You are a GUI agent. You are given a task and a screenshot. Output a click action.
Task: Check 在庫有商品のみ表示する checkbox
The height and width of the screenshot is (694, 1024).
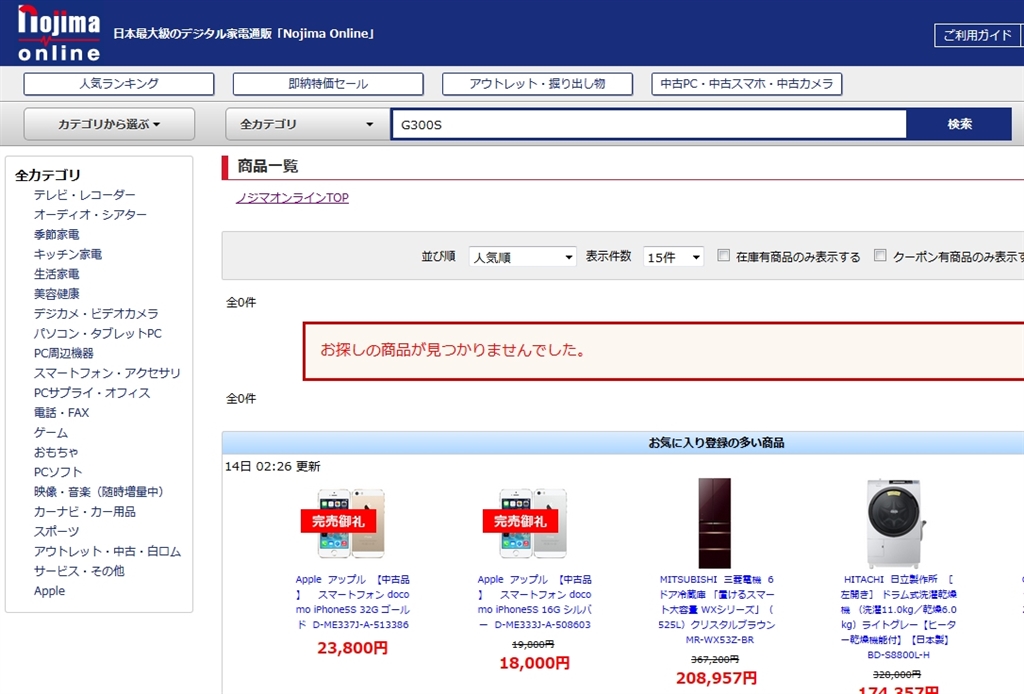(x=724, y=255)
